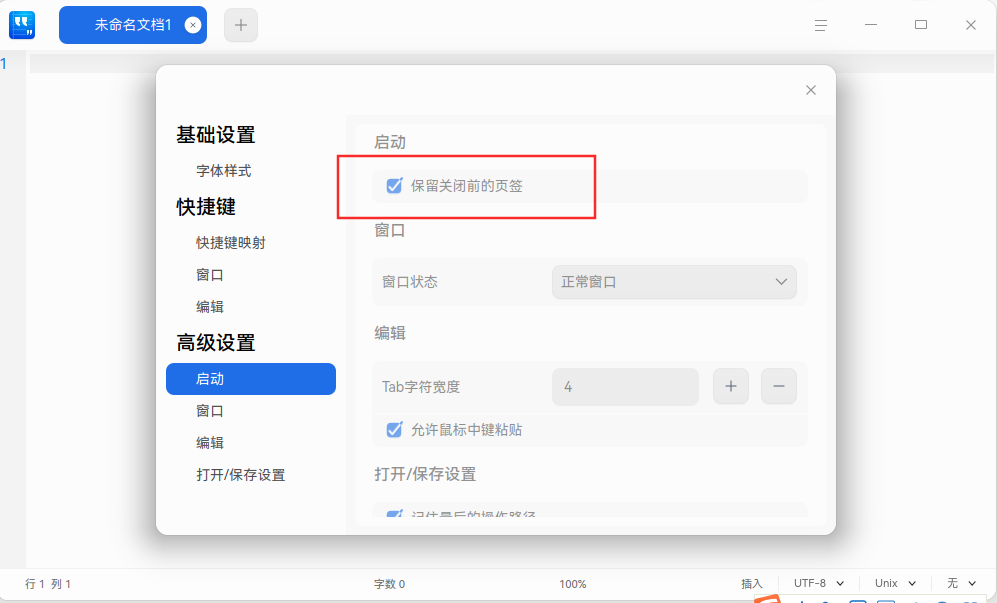Click the 启动 section heading in content pane
Screen dimensions: 997x603
tap(390, 142)
